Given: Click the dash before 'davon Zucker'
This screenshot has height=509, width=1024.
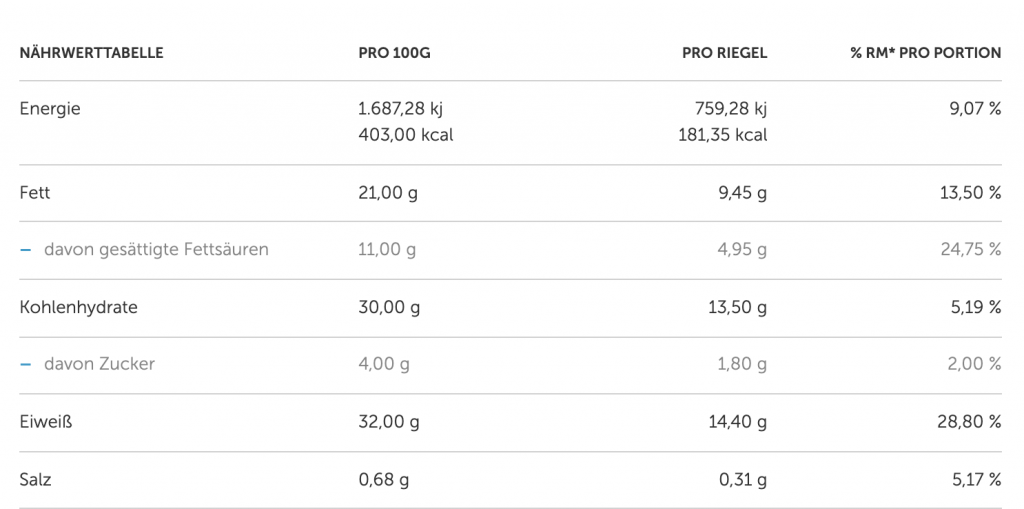Looking at the screenshot, I should tap(25, 364).
